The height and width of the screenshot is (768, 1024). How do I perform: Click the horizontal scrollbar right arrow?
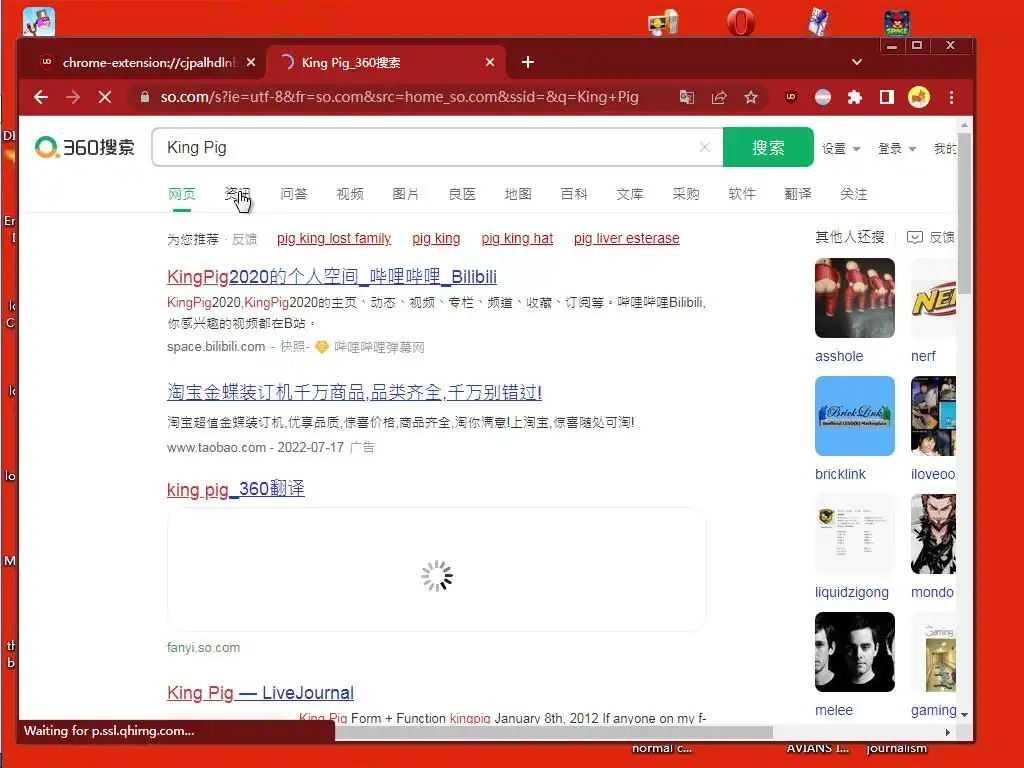pyautogui.click(x=948, y=733)
